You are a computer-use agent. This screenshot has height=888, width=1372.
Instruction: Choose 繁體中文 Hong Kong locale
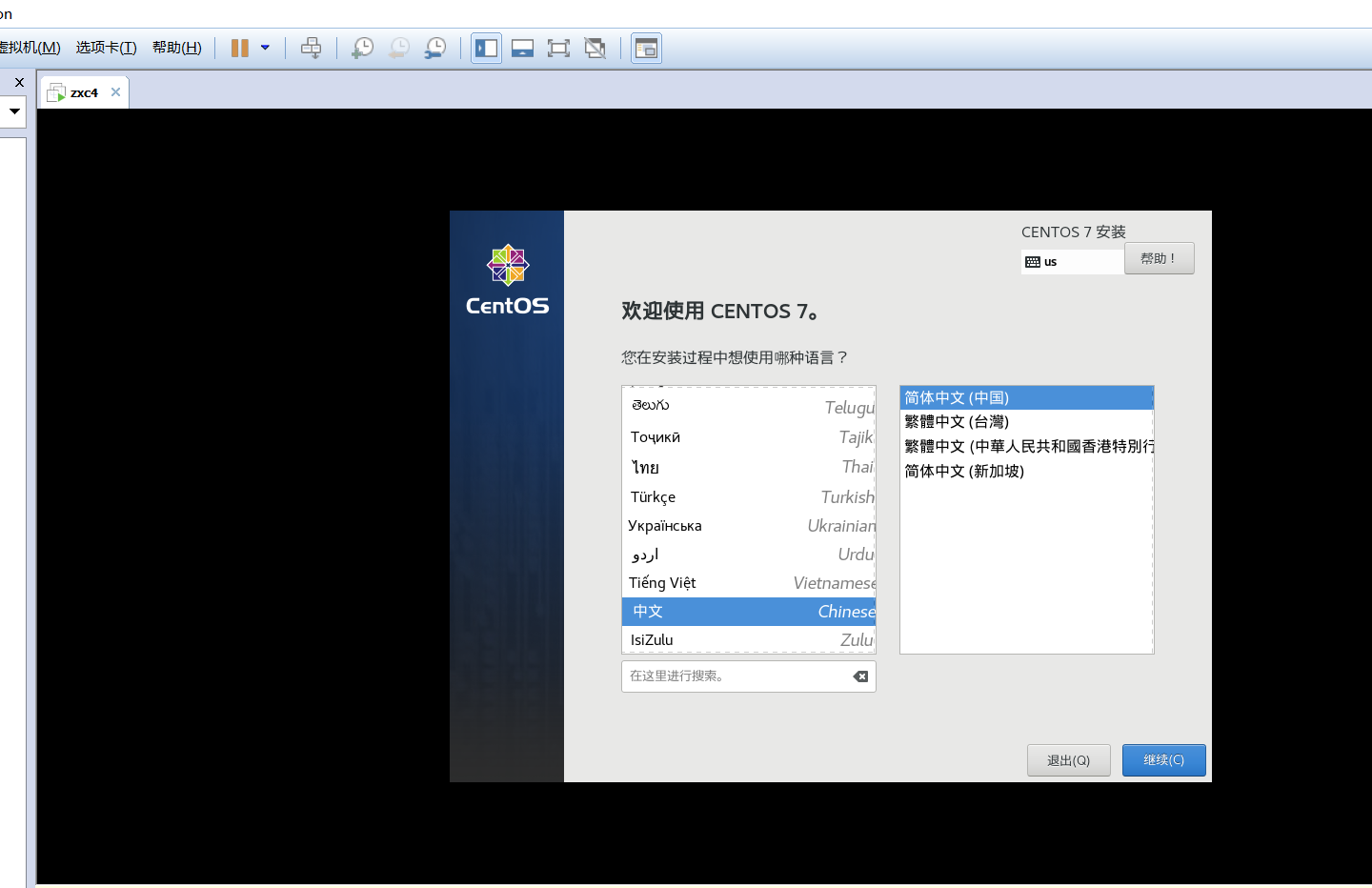coord(1027,446)
